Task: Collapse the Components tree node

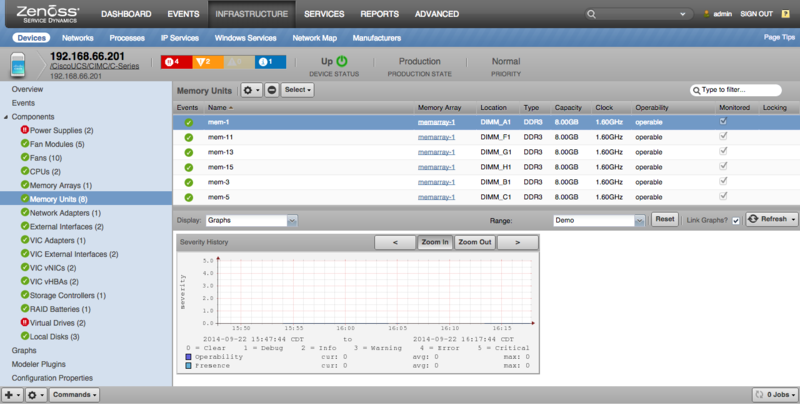Action: pos(6,117)
